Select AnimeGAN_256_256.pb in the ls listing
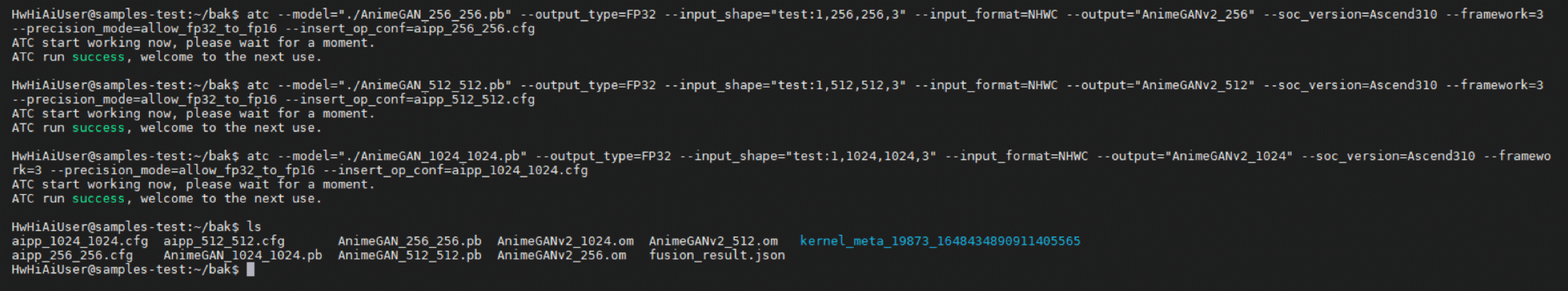 click(x=409, y=241)
